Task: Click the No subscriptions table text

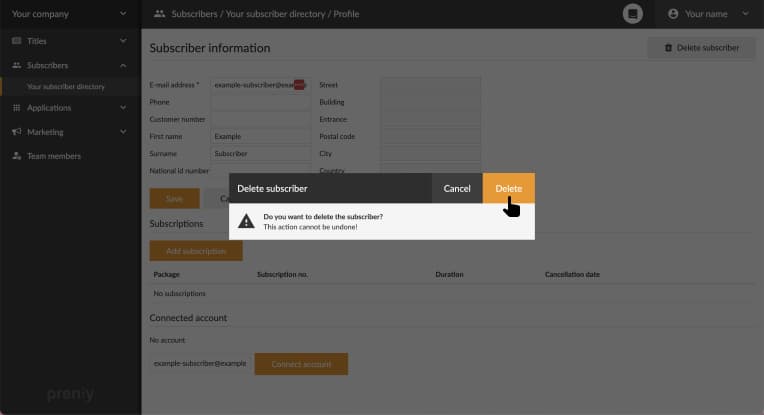Action: coord(179,294)
